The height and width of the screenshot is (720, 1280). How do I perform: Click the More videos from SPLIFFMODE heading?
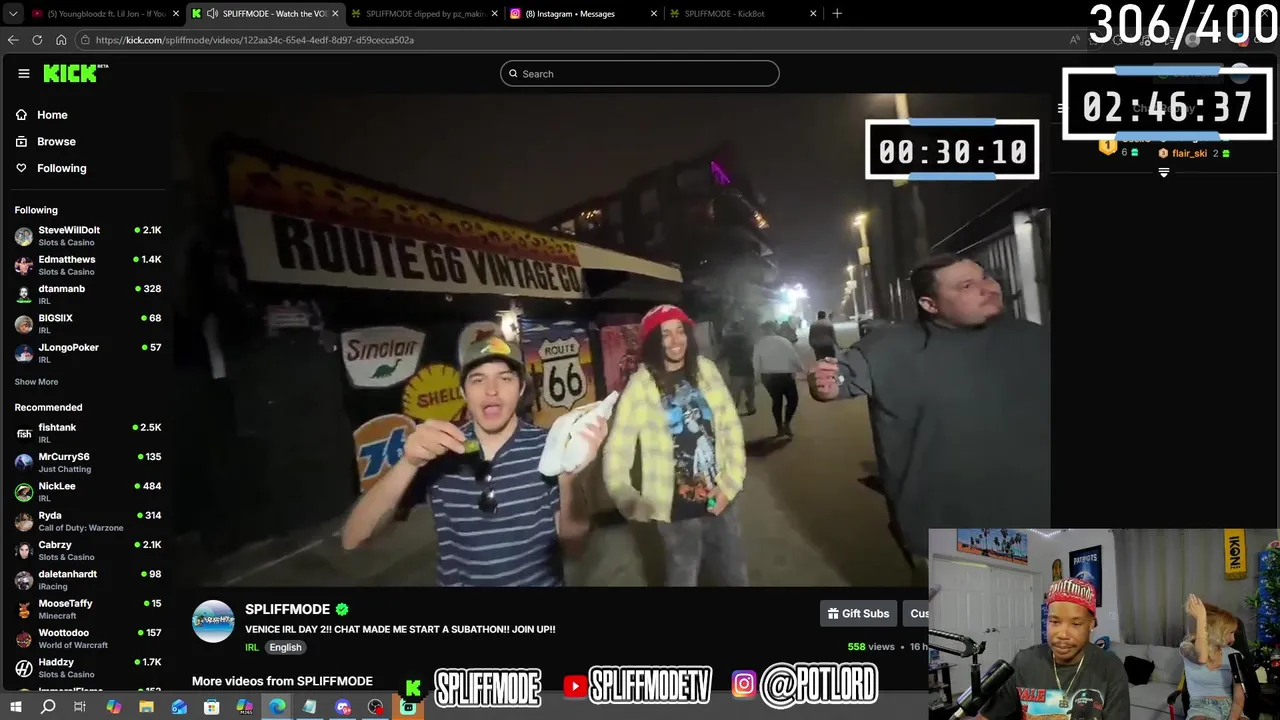tap(282, 681)
